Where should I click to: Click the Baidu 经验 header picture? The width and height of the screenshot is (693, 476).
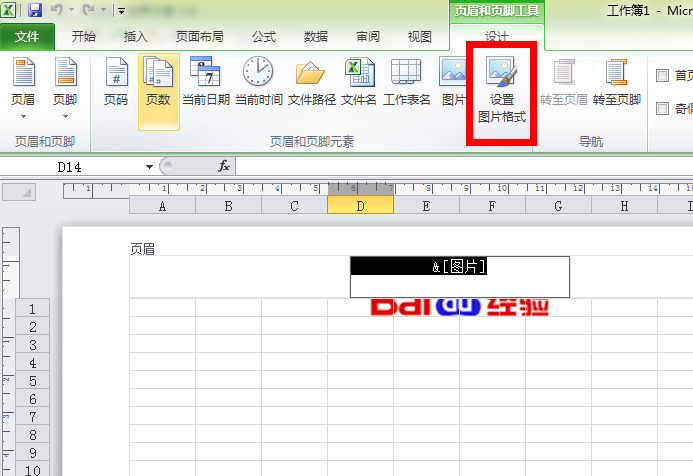(460, 307)
